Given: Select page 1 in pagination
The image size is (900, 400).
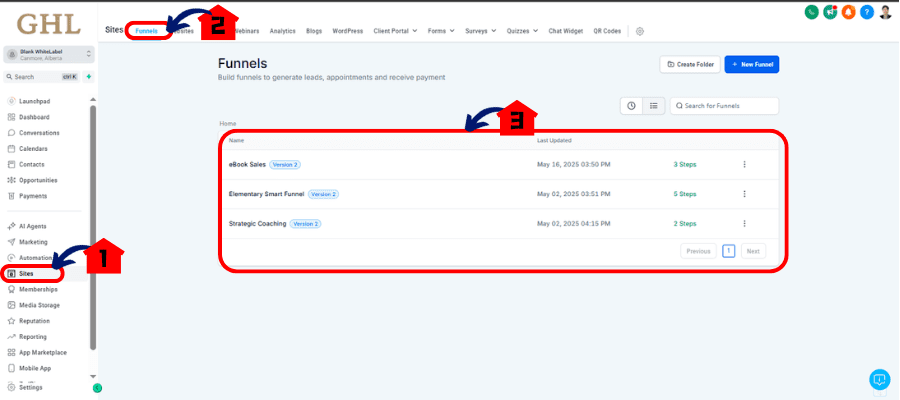Looking at the screenshot, I should pos(729,251).
